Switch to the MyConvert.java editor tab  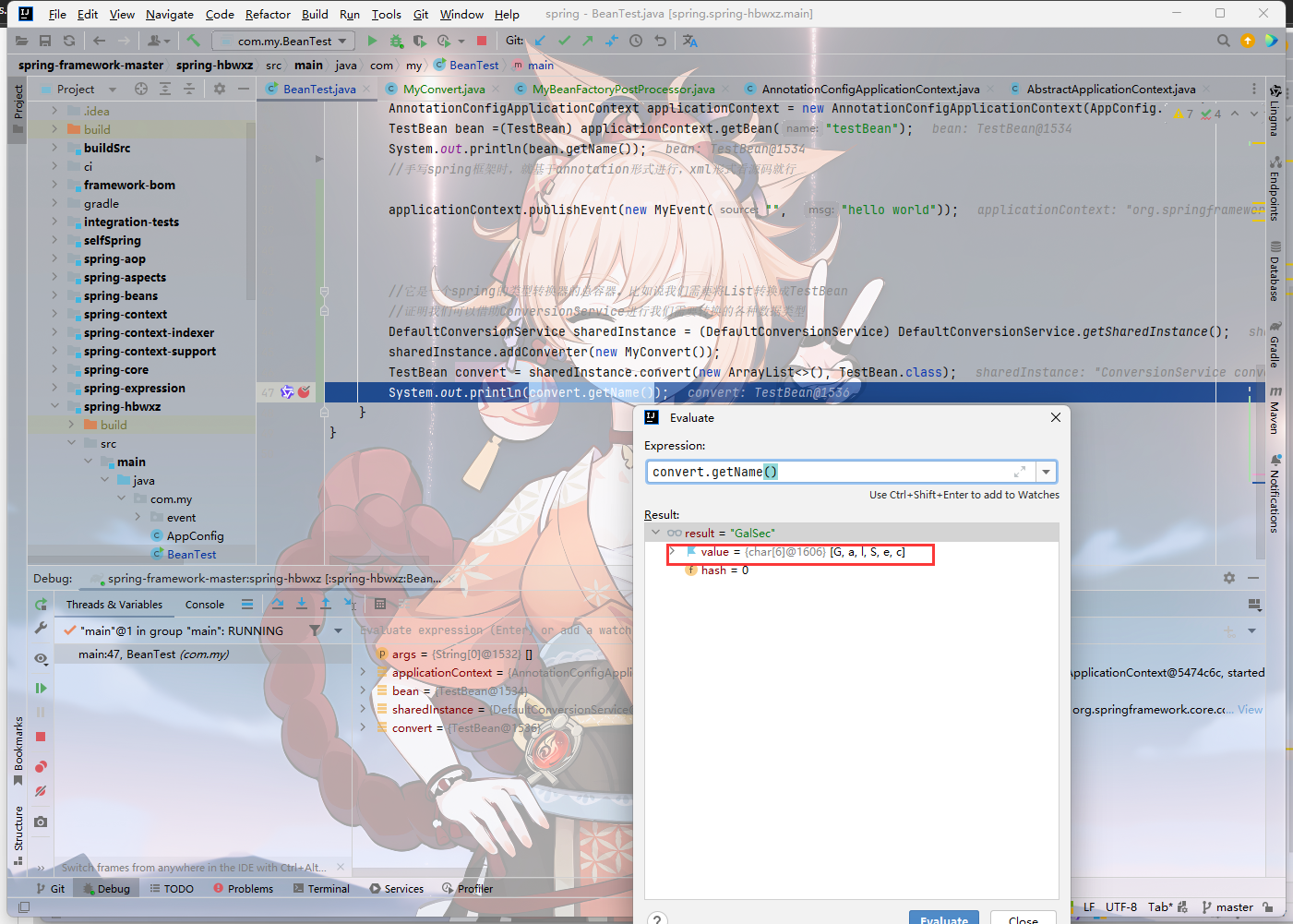pos(443,89)
